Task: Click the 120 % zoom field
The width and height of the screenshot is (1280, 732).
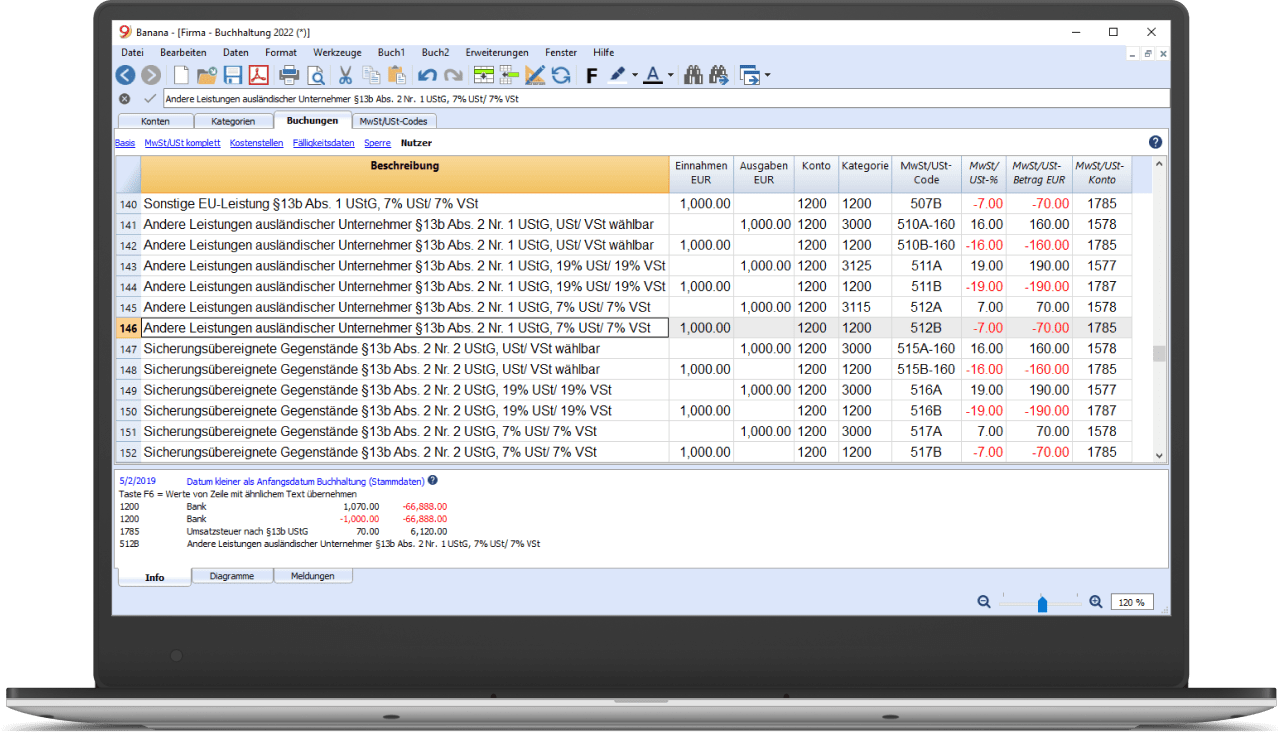Action: (1132, 602)
